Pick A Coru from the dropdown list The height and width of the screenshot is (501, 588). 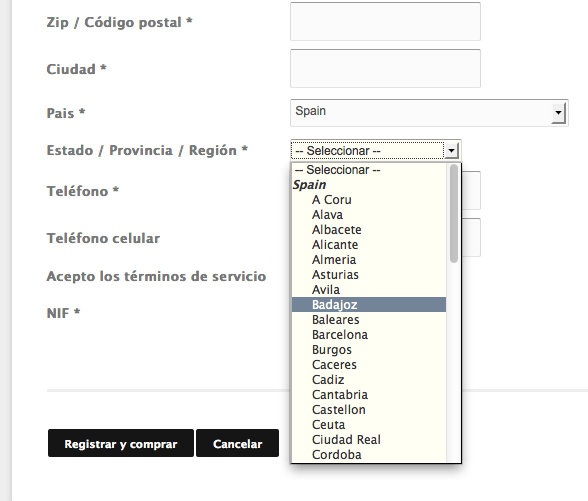tap(369, 200)
